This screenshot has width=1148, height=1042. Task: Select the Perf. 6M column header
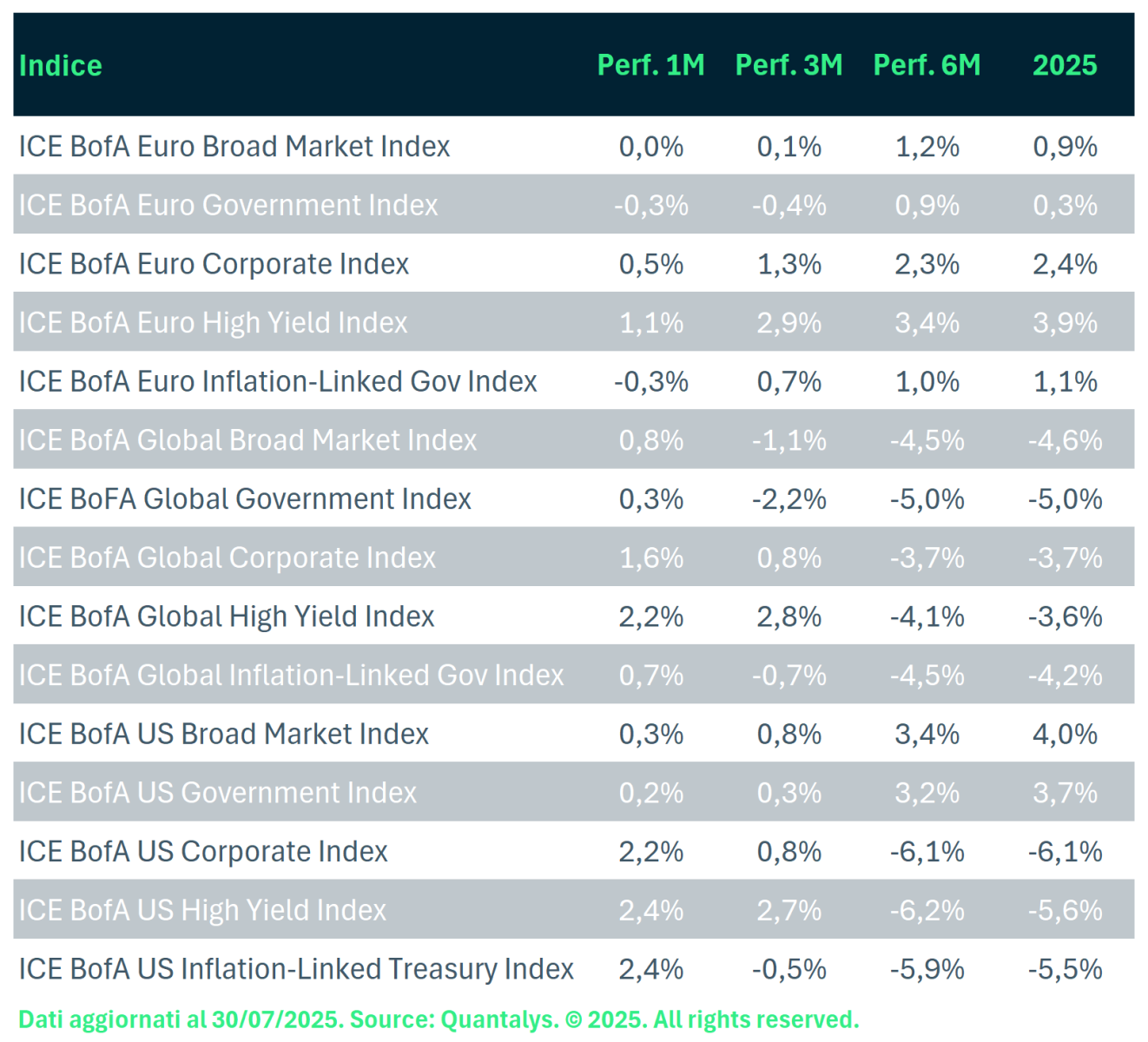(927, 65)
